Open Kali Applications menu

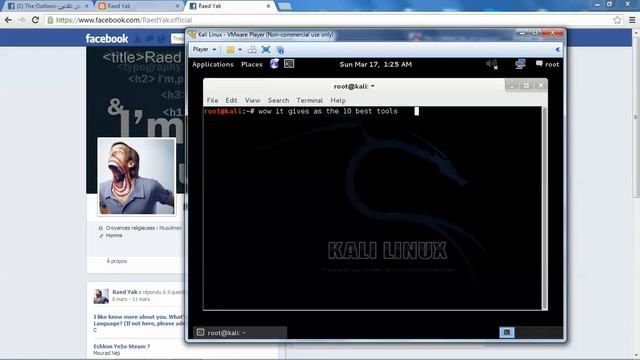pos(213,64)
